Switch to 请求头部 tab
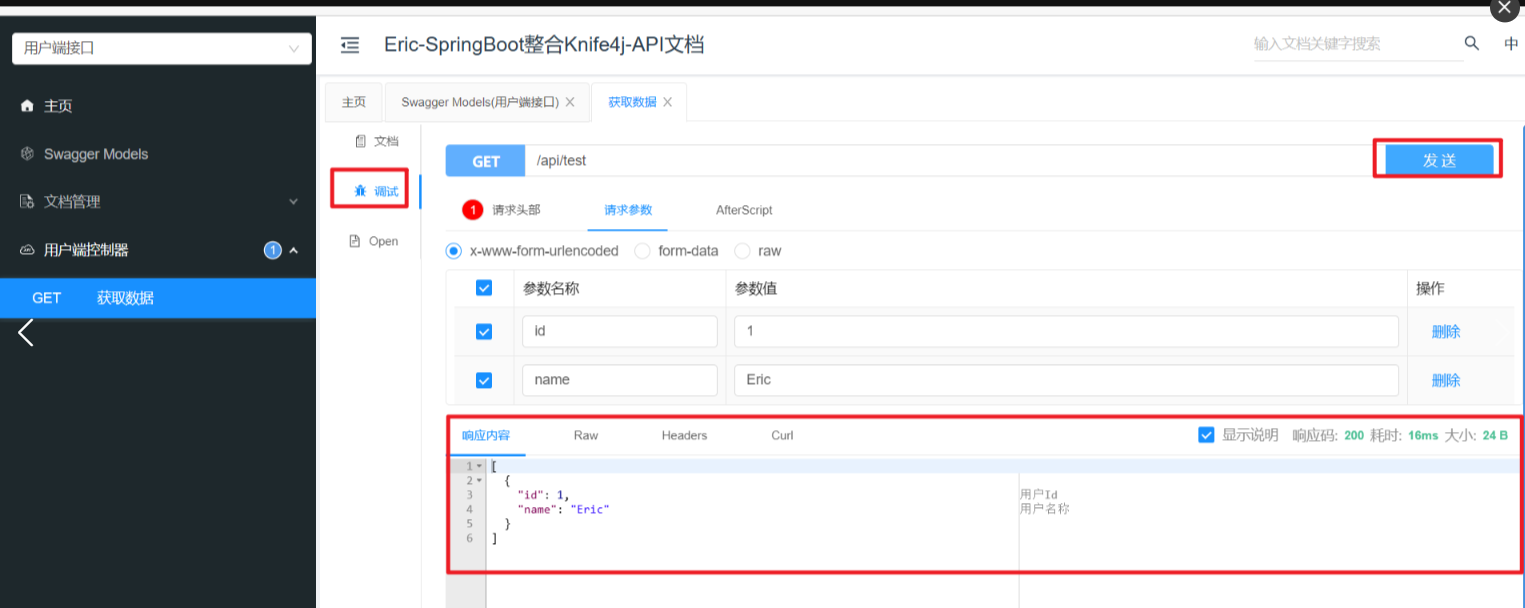The image size is (1525, 608). pos(502,210)
